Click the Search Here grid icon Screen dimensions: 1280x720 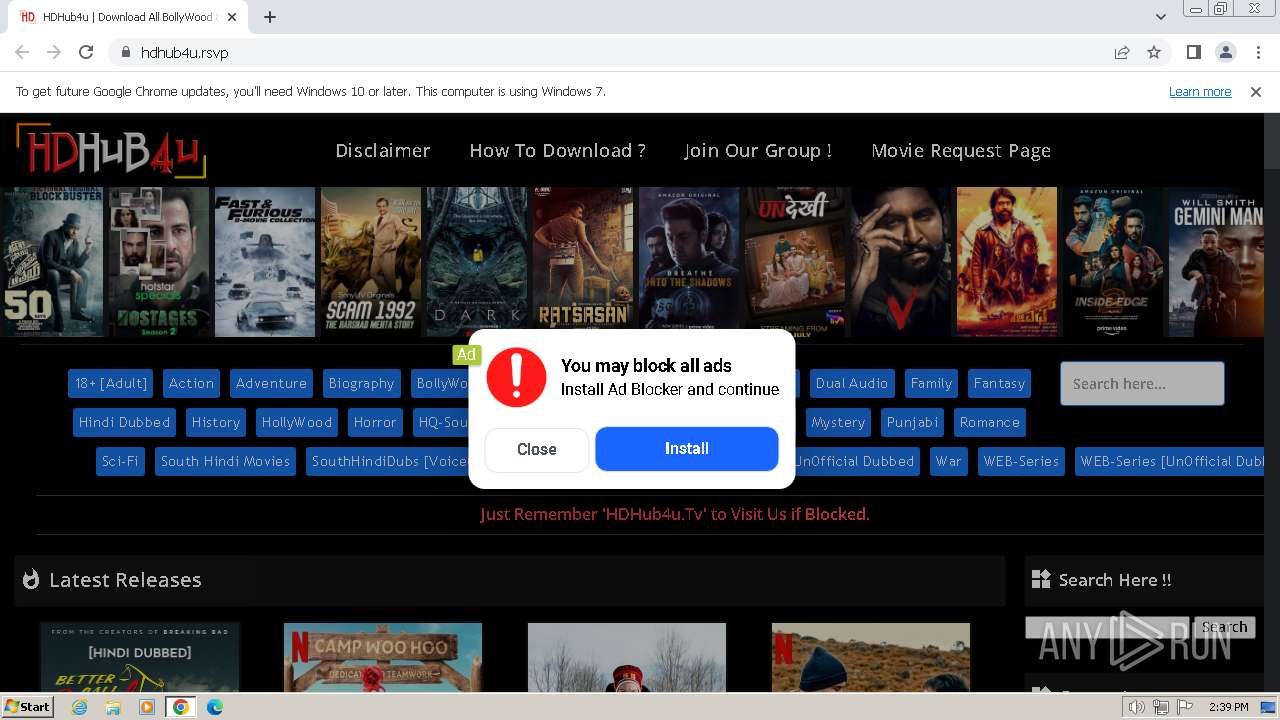(x=1041, y=579)
